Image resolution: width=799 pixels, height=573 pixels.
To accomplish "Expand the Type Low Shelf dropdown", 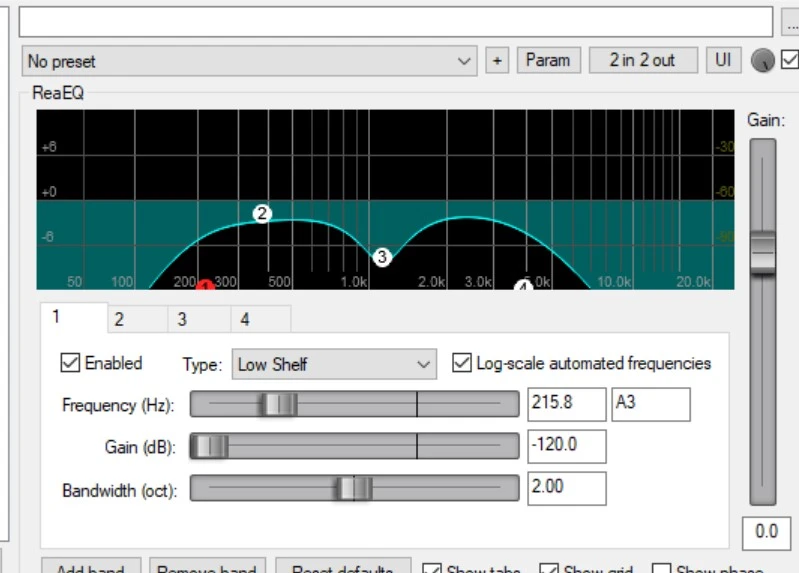I will point(334,364).
